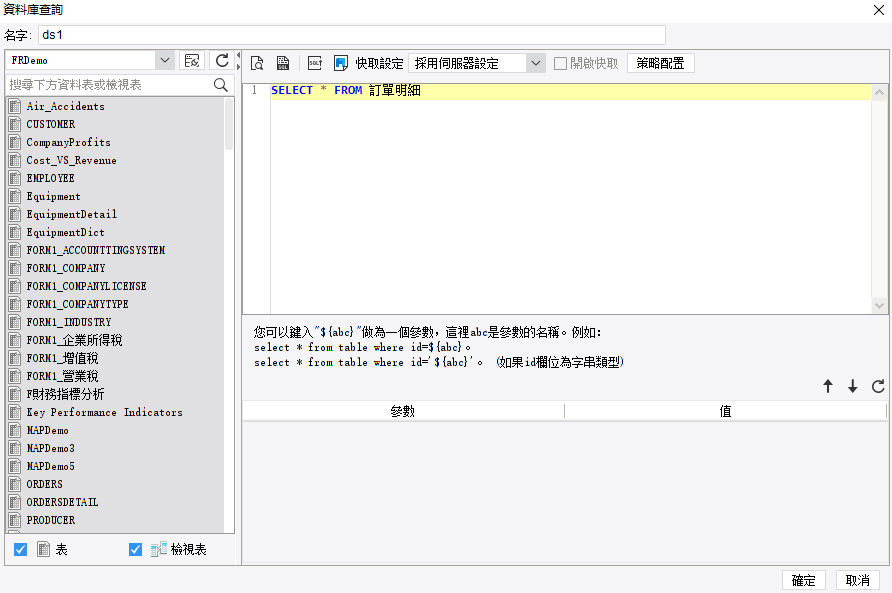Toggle the 表 checkbox
Viewport: 892px width, 593px height.
(x=20, y=549)
